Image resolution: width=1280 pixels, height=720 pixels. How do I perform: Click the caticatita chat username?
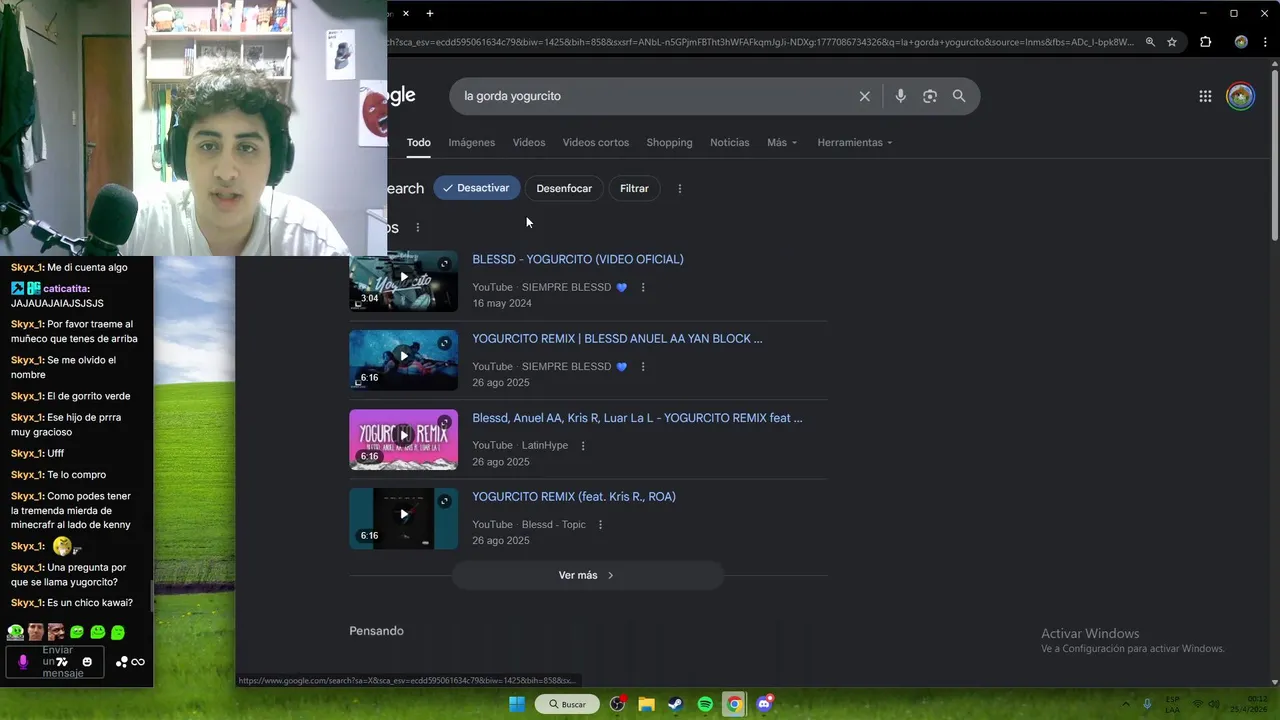[66, 288]
